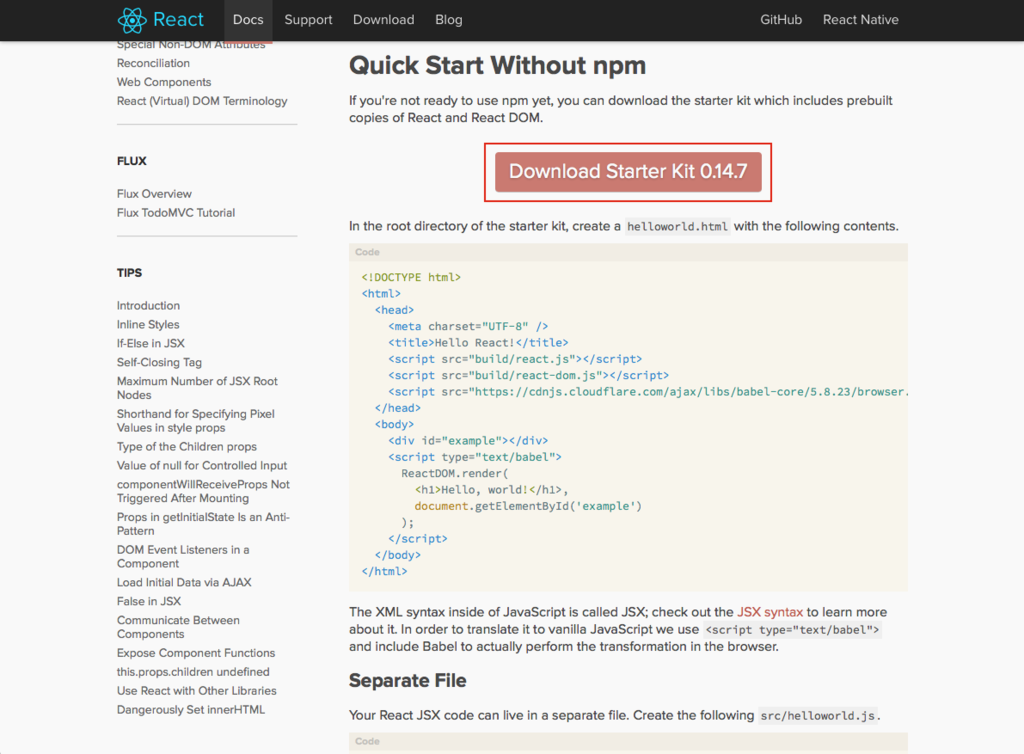Click the <!DOCTYPE html> code line
This screenshot has height=754, width=1024.
pyautogui.click(x=411, y=277)
